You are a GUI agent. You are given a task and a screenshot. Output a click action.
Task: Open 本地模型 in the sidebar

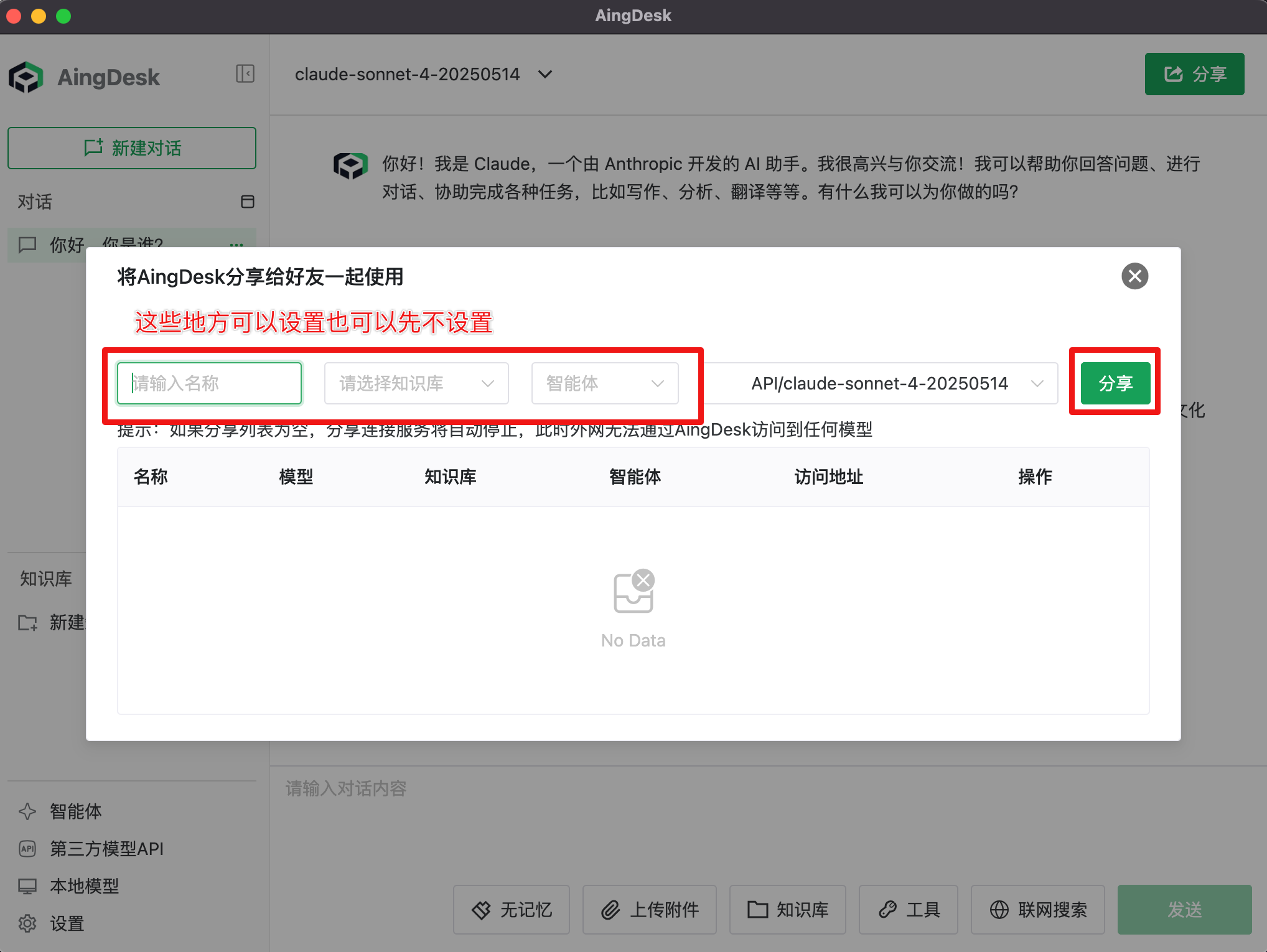tap(85, 886)
